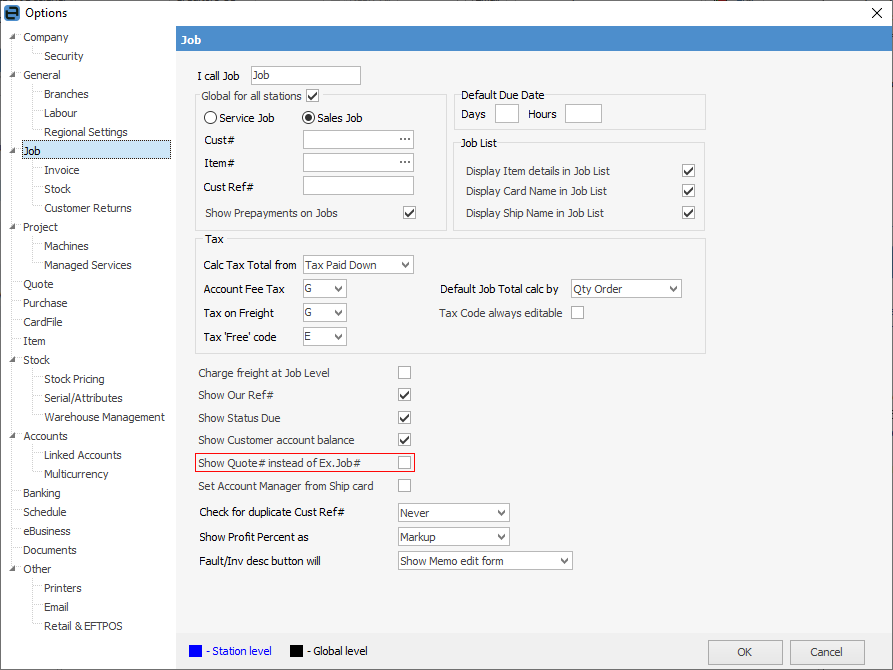Image resolution: width=893 pixels, height=670 pixels.
Task: Enable Charge freight at Job Level checkbox
Action: pyautogui.click(x=405, y=373)
